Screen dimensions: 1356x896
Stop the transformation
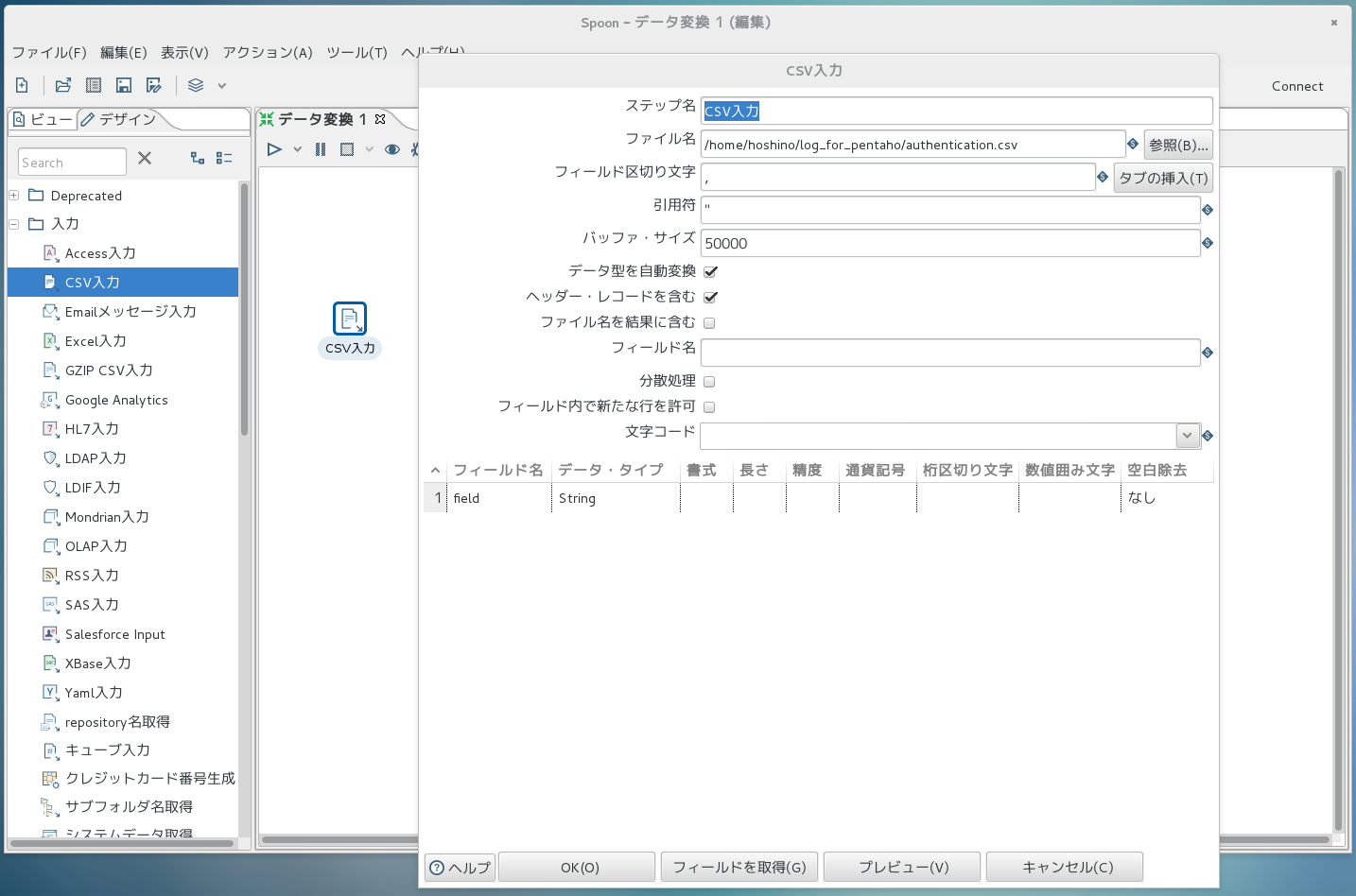coord(347,149)
